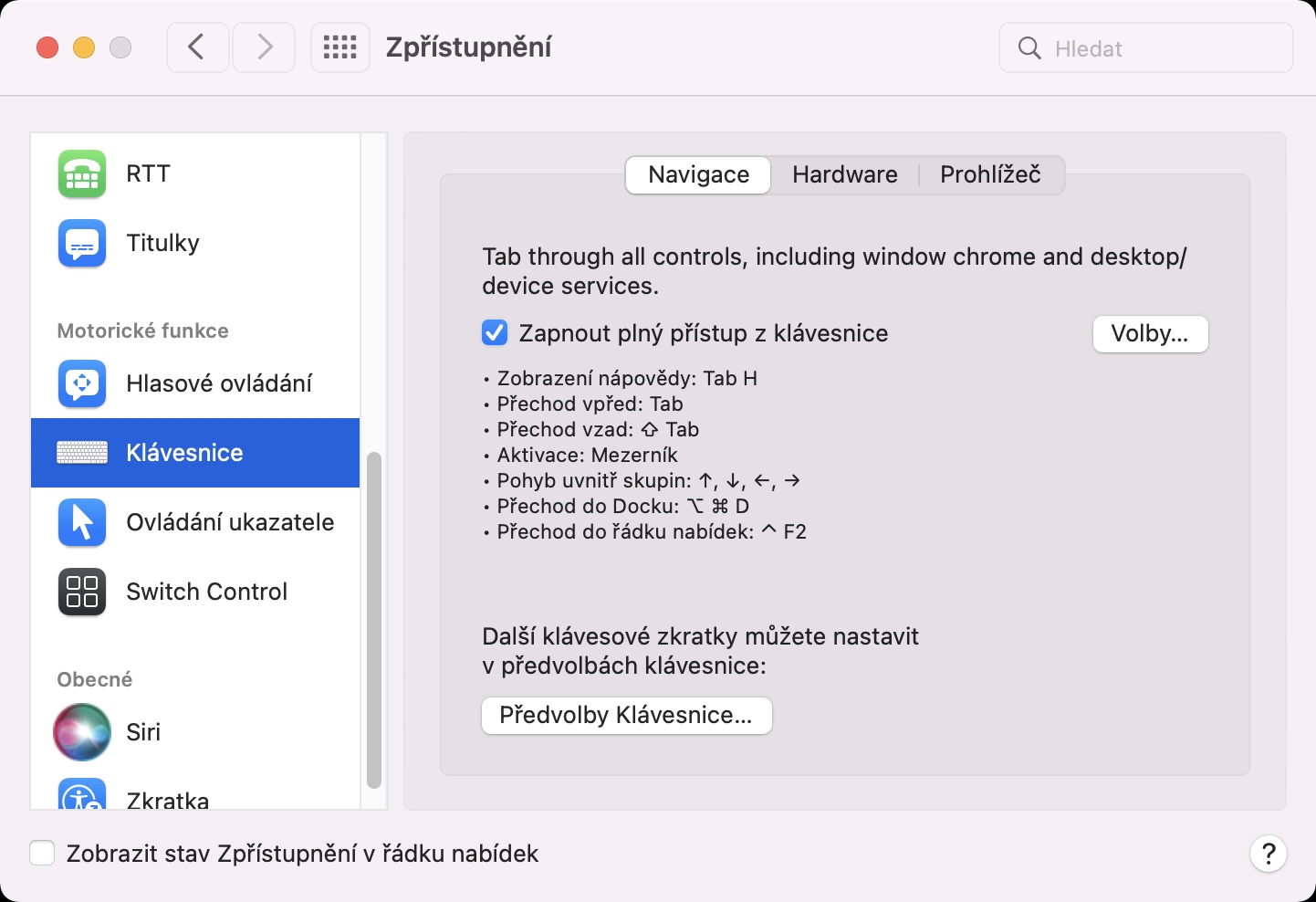
Task: Click the RTT phone icon in sidebar
Action: (82, 173)
